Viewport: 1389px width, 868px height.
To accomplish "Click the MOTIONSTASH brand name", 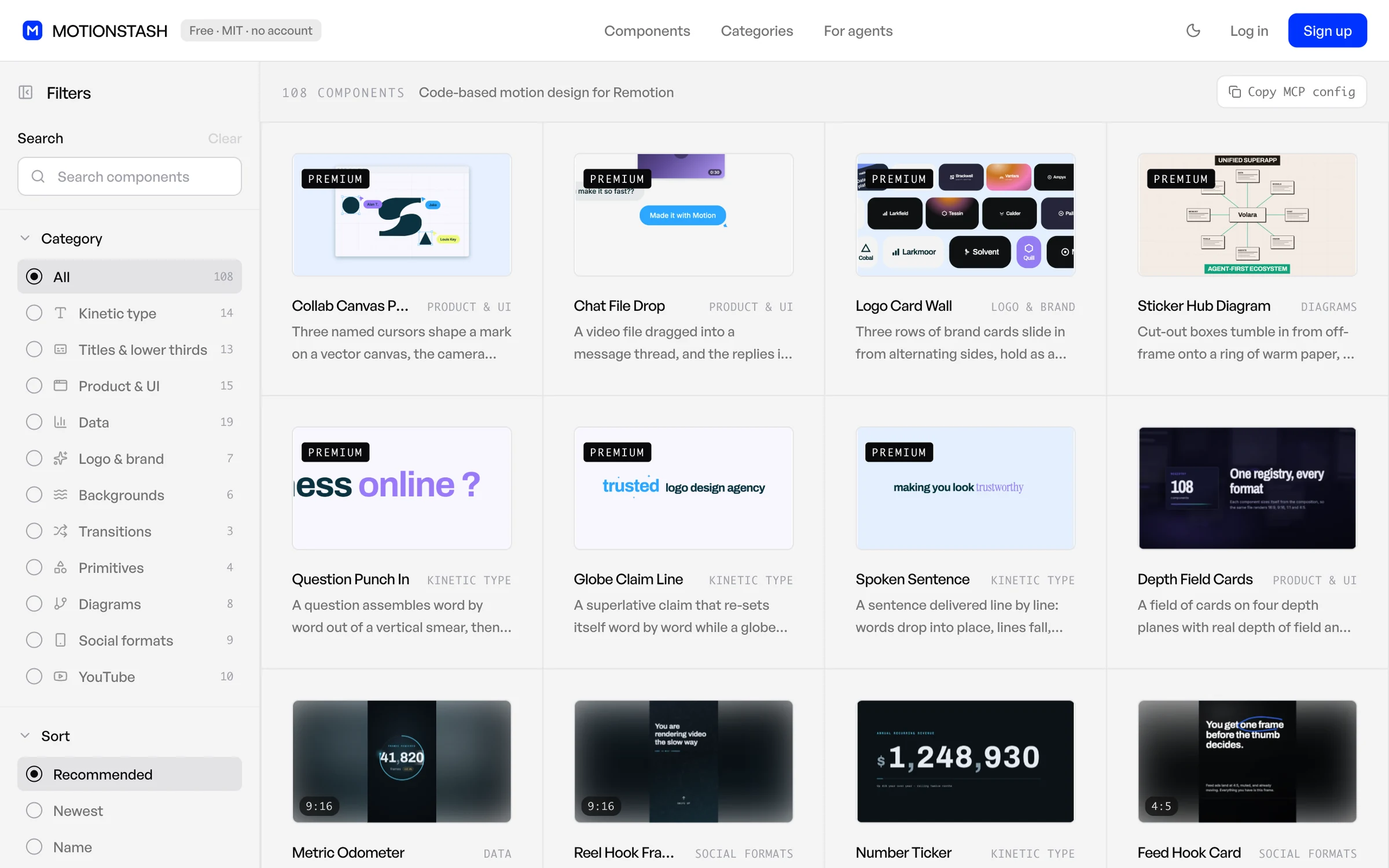I will pos(110,31).
